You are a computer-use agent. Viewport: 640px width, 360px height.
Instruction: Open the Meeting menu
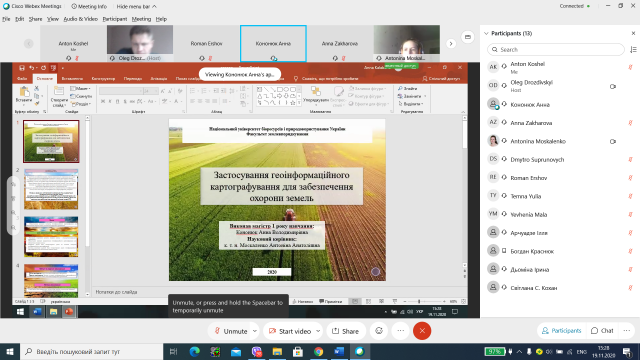pyautogui.click(x=141, y=19)
